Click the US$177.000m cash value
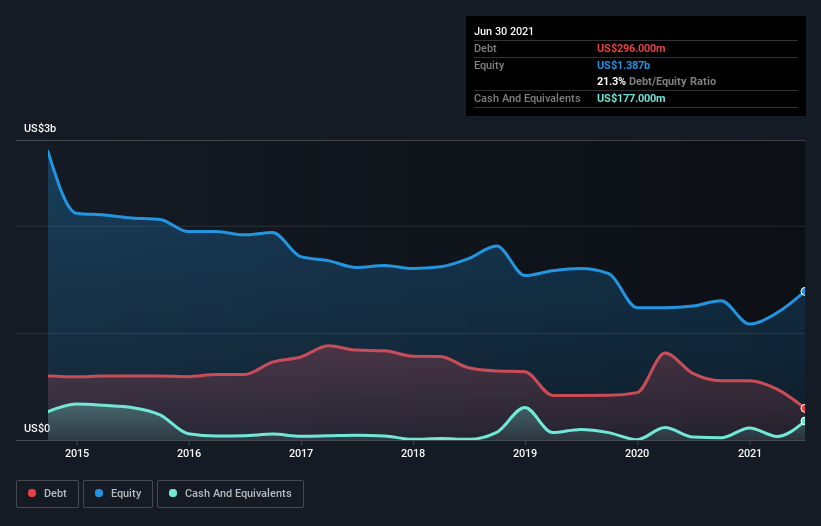Screen dimensions: 821x526 click(631, 98)
